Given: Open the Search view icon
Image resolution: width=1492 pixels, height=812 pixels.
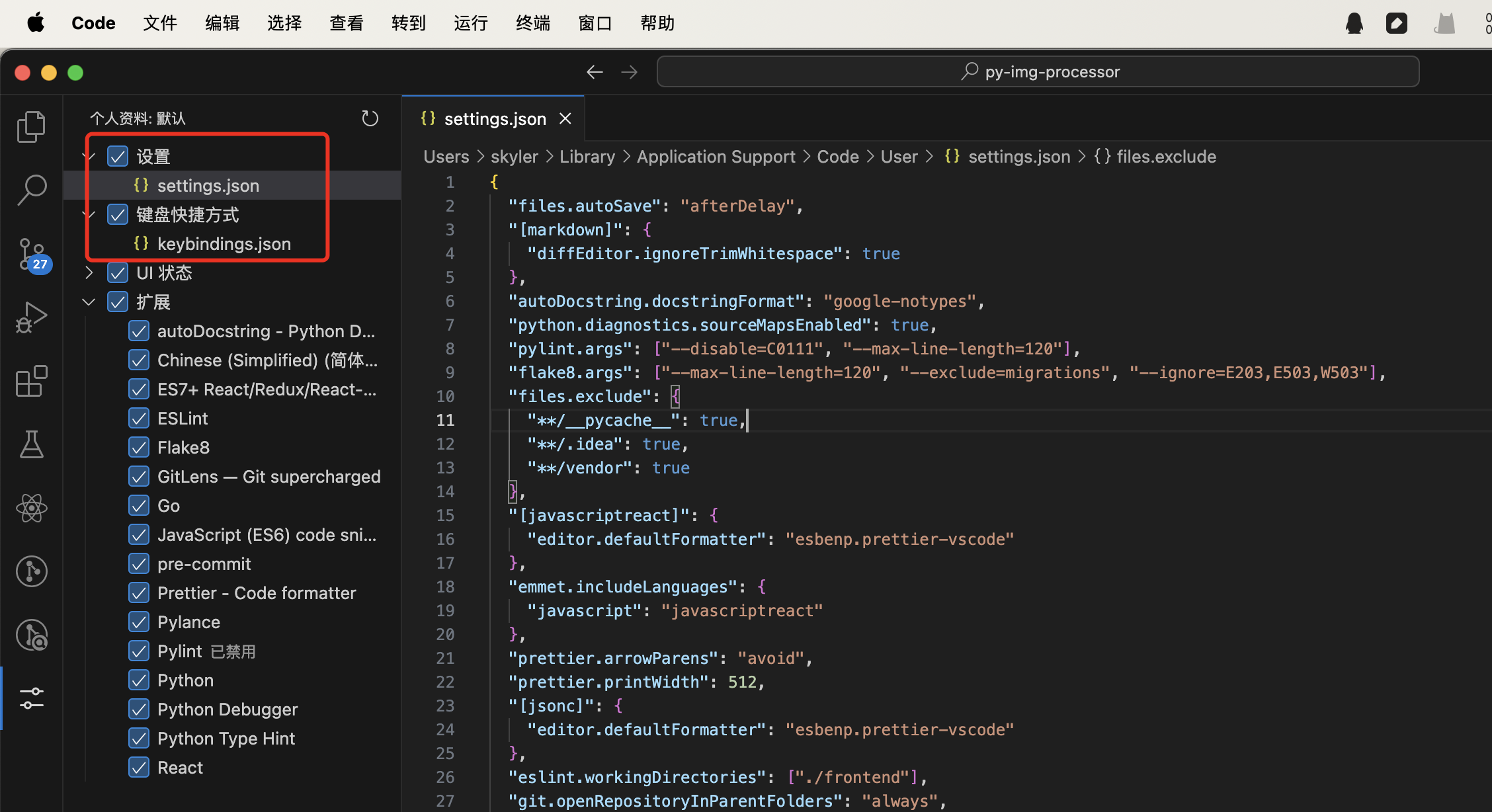Looking at the screenshot, I should click(31, 190).
